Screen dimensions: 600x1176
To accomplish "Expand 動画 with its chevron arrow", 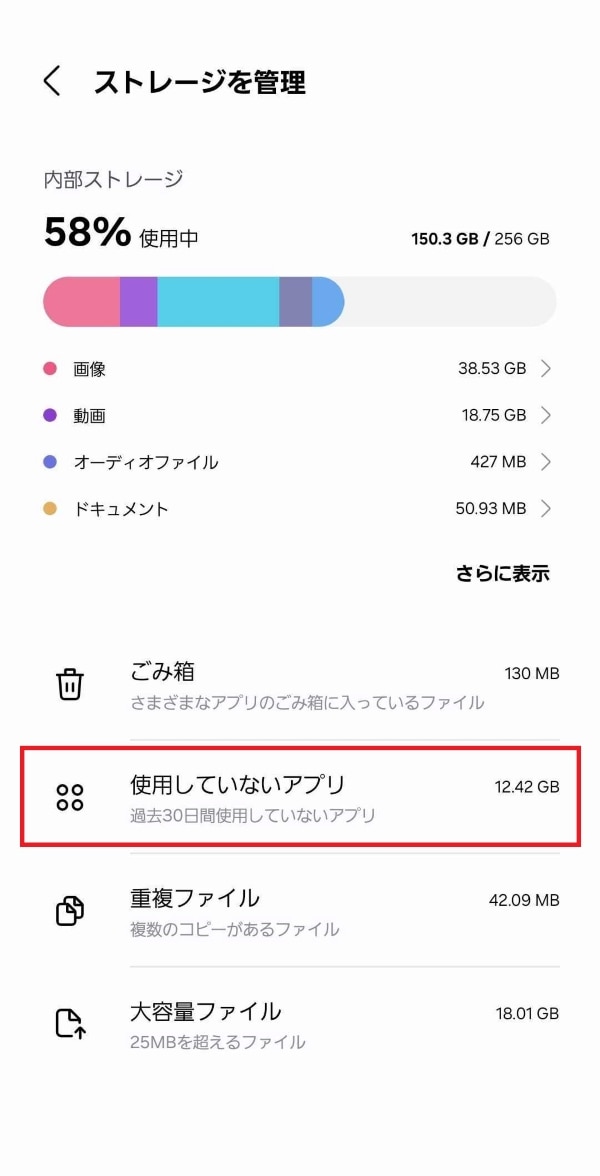I will point(546,415).
